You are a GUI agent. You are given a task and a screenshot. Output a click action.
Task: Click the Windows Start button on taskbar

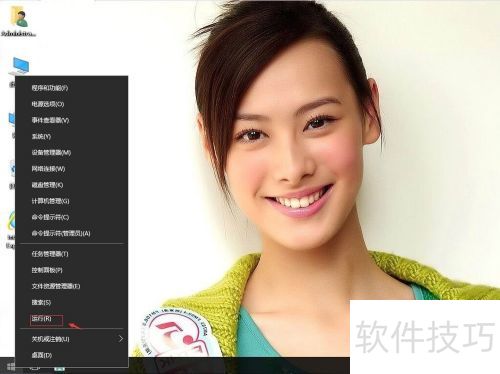point(11,367)
